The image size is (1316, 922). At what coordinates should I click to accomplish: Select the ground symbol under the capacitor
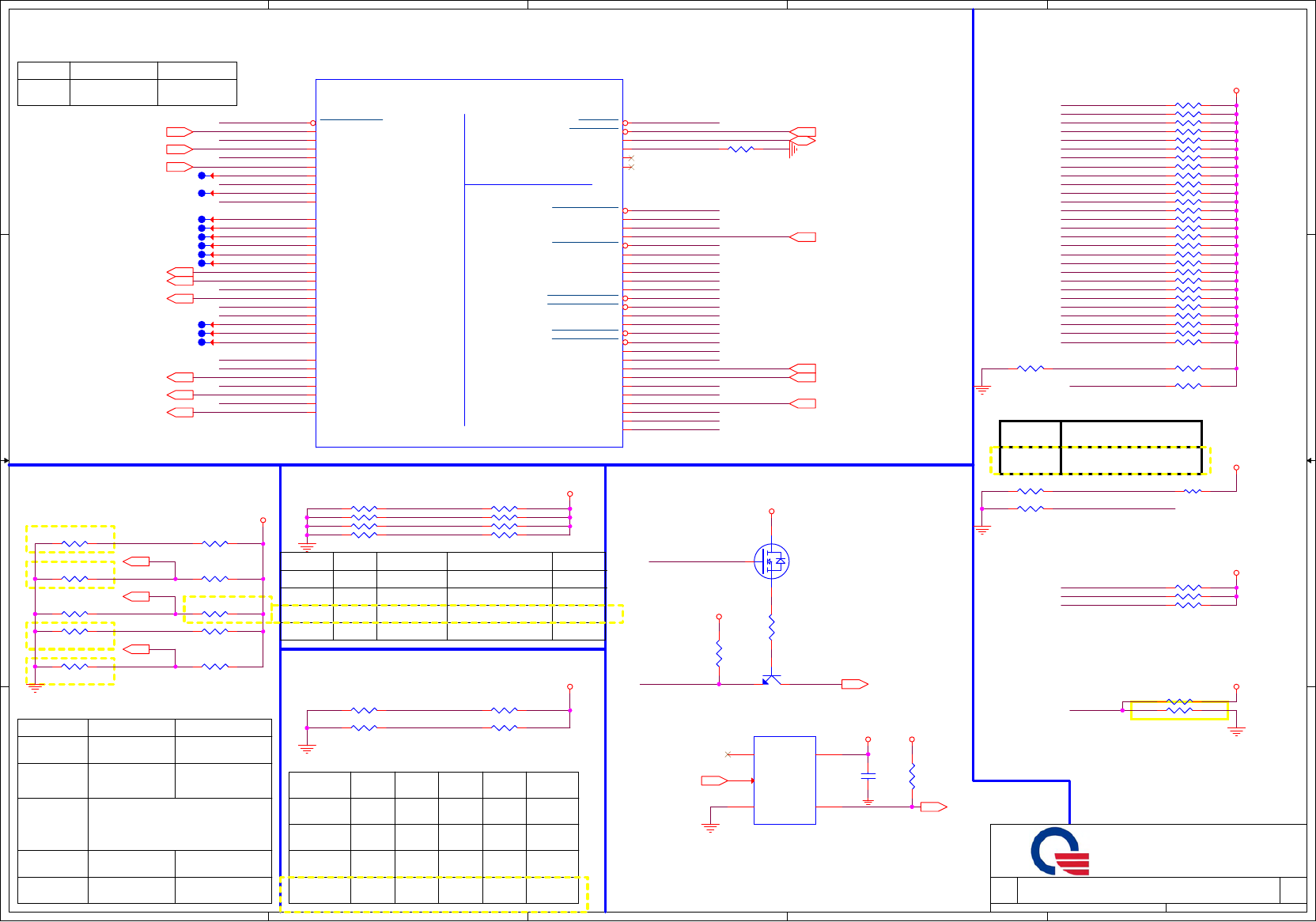(x=868, y=802)
